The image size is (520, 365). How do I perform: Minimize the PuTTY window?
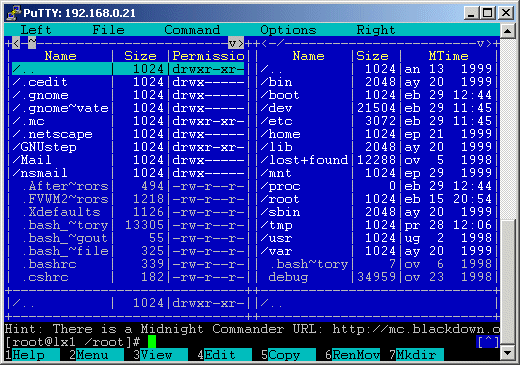pos(471,13)
